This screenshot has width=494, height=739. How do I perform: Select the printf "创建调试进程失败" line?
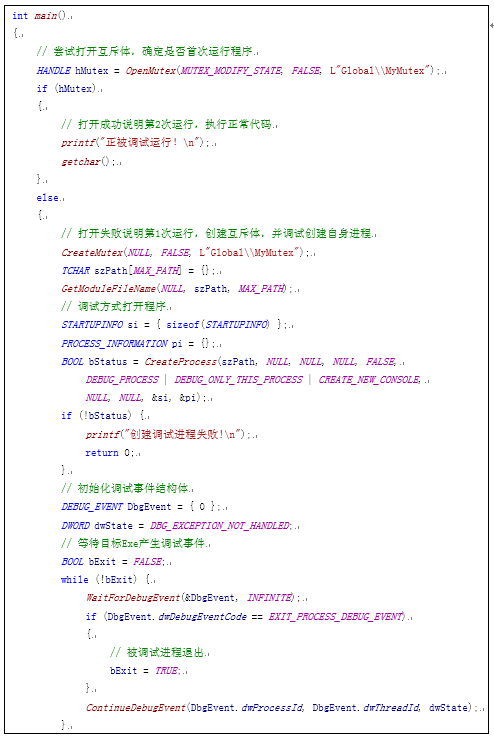(x=168, y=434)
